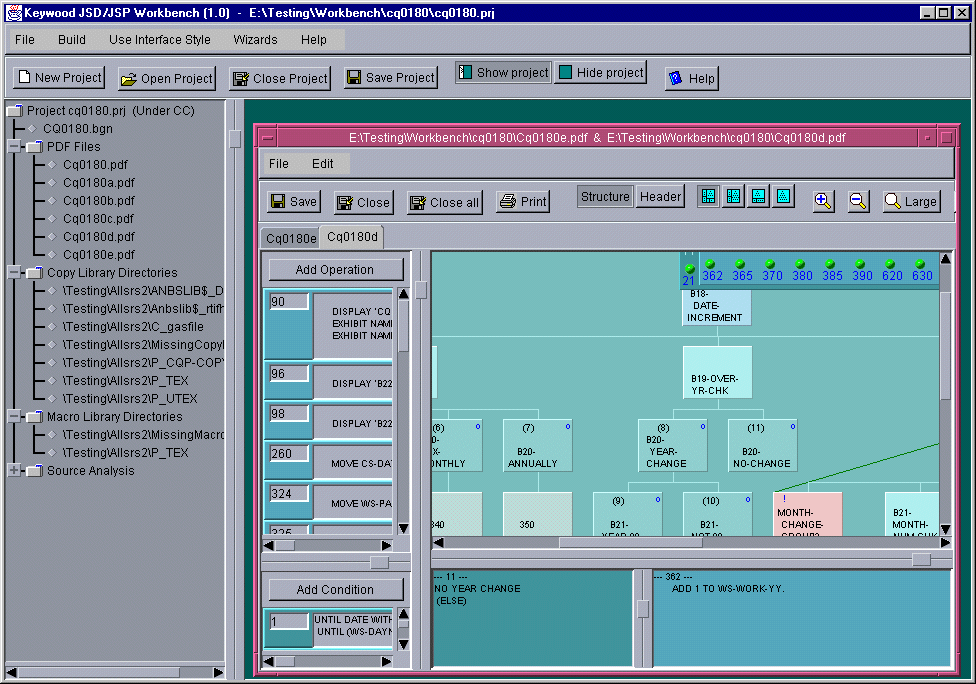Viewport: 976px width, 684px height.
Task: Click the green ball for operation 370
Action: click(x=770, y=264)
